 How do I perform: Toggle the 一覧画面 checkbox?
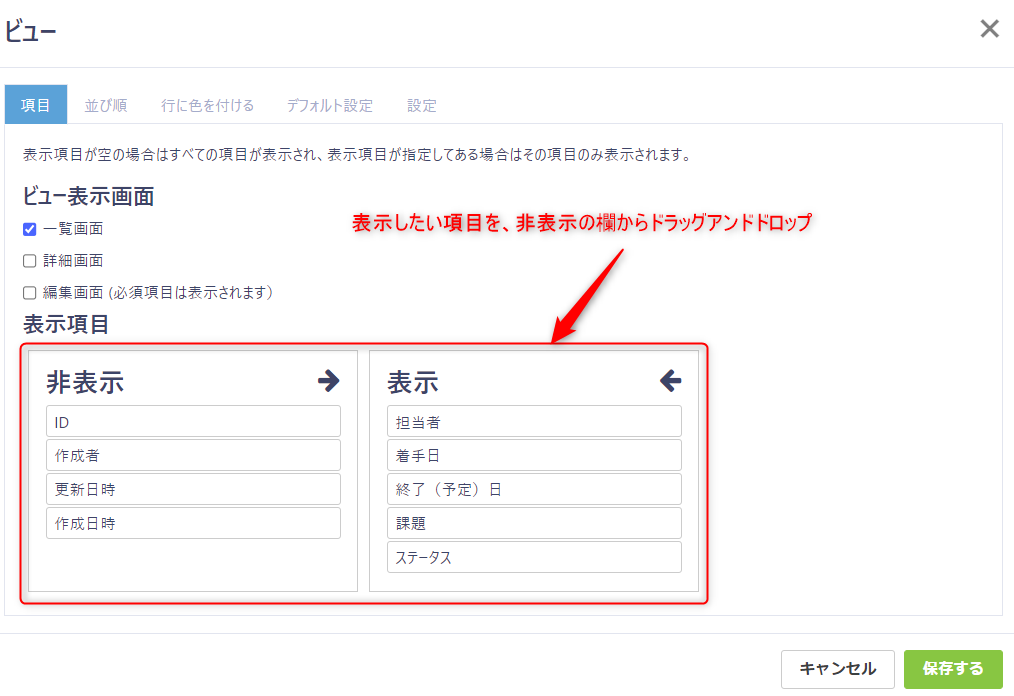(x=30, y=229)
